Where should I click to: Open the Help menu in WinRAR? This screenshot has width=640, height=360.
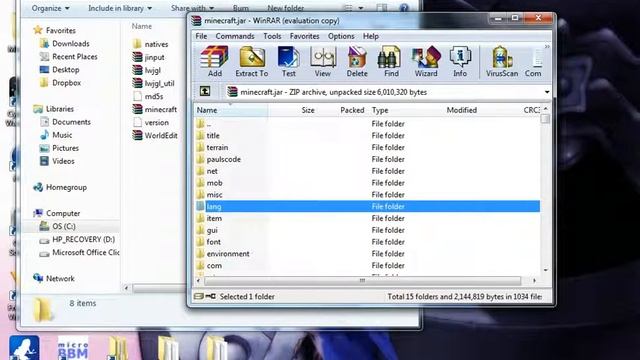tap(371, 36)
